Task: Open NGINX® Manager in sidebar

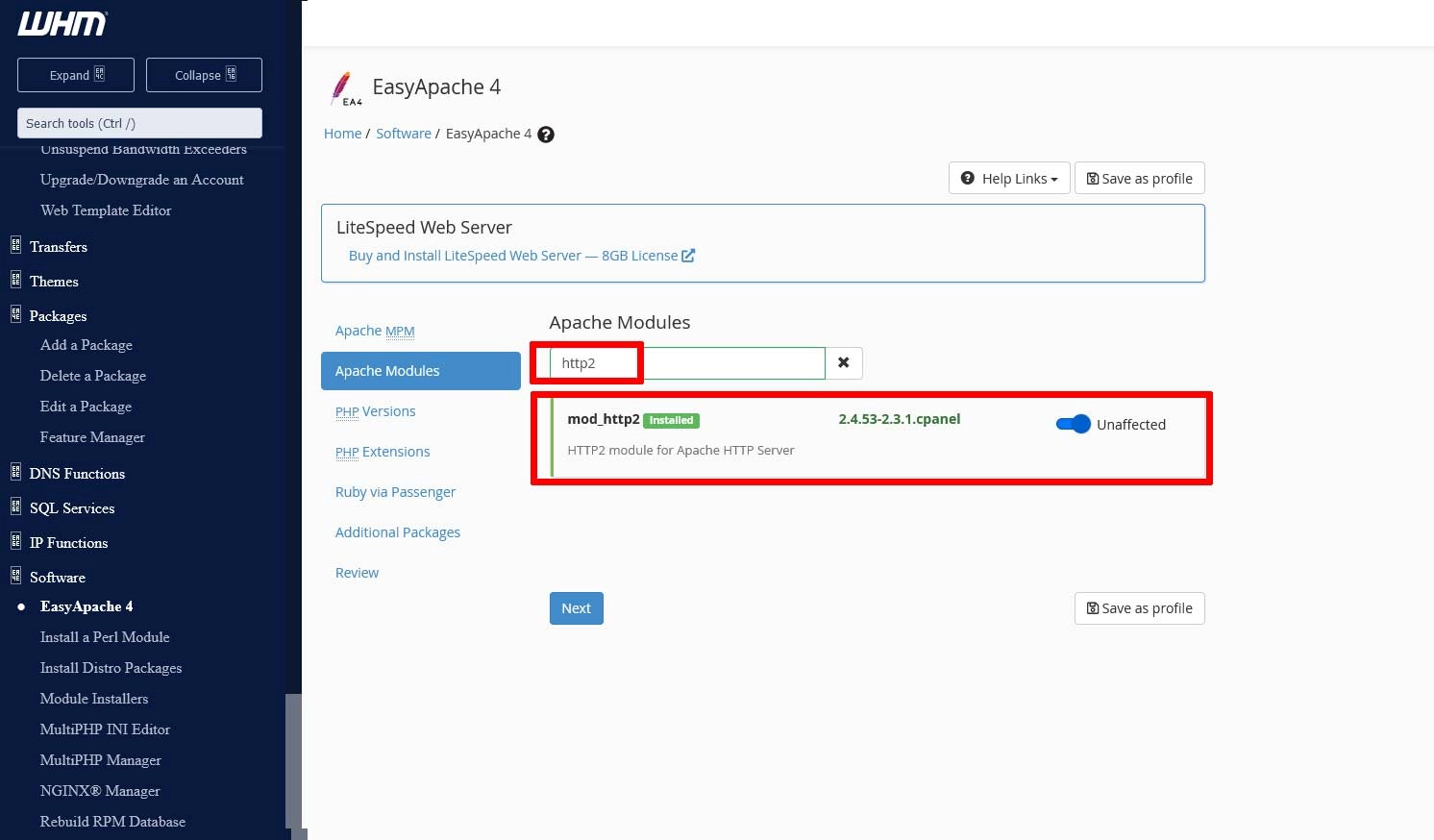Action: (x=100, y=791)
